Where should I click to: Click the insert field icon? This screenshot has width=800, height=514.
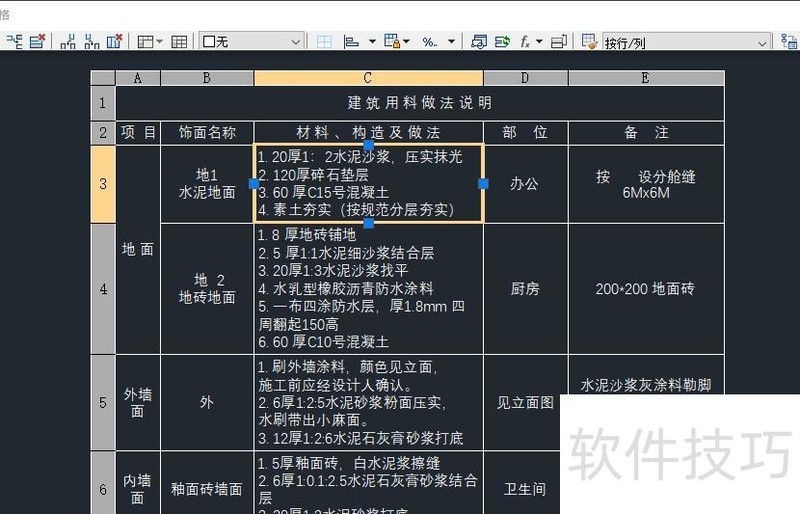502,42
